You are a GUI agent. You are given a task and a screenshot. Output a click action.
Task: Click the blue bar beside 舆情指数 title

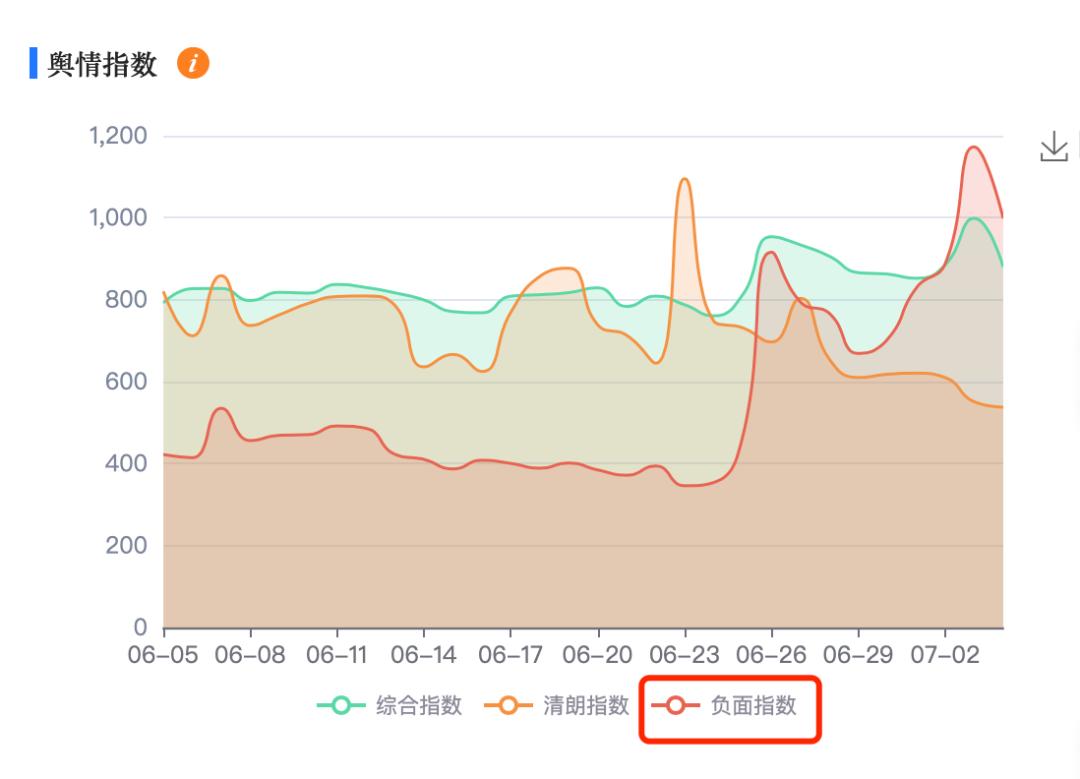(32, 64)
